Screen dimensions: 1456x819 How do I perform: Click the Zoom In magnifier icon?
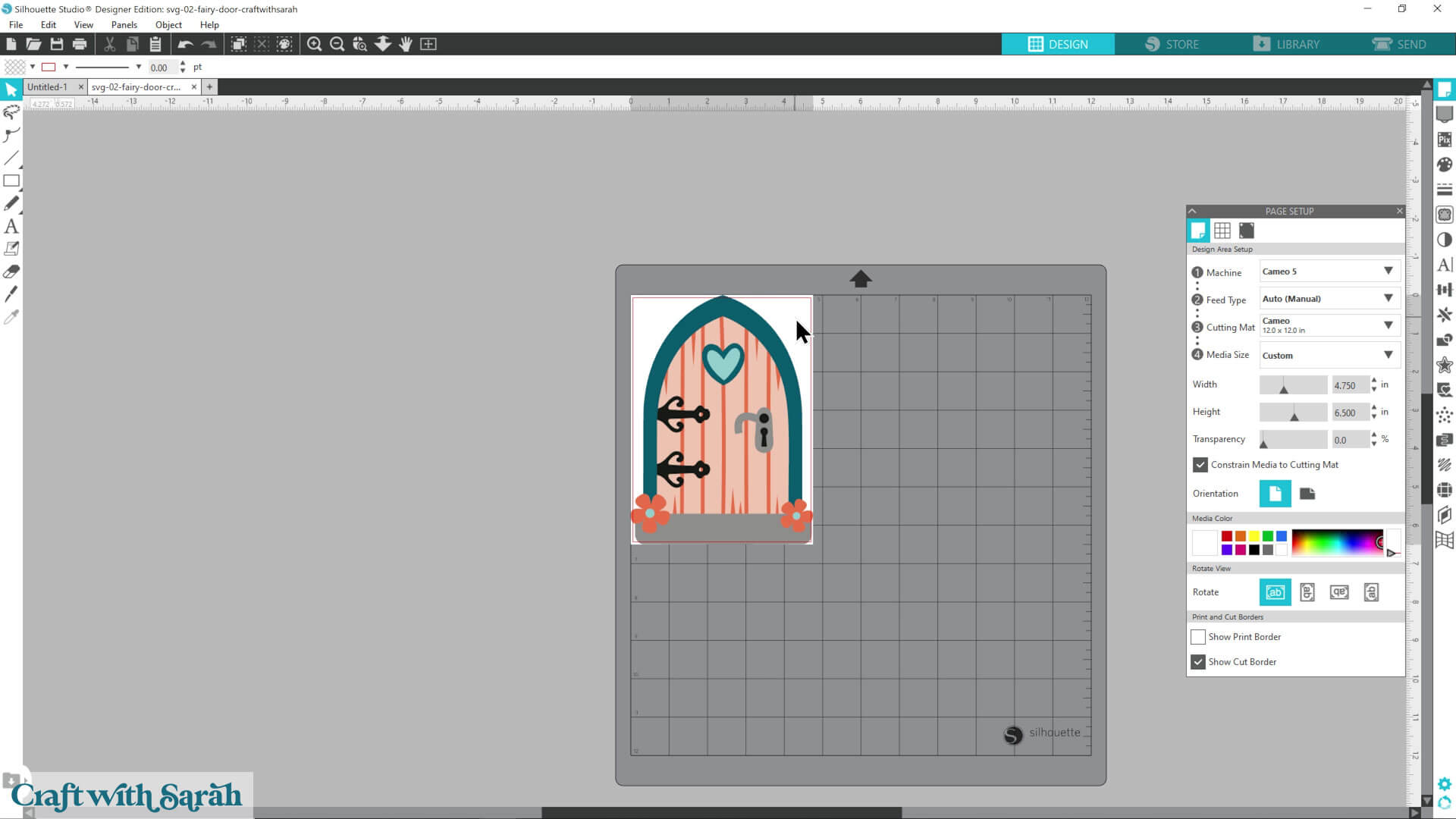tap(314, 44)
